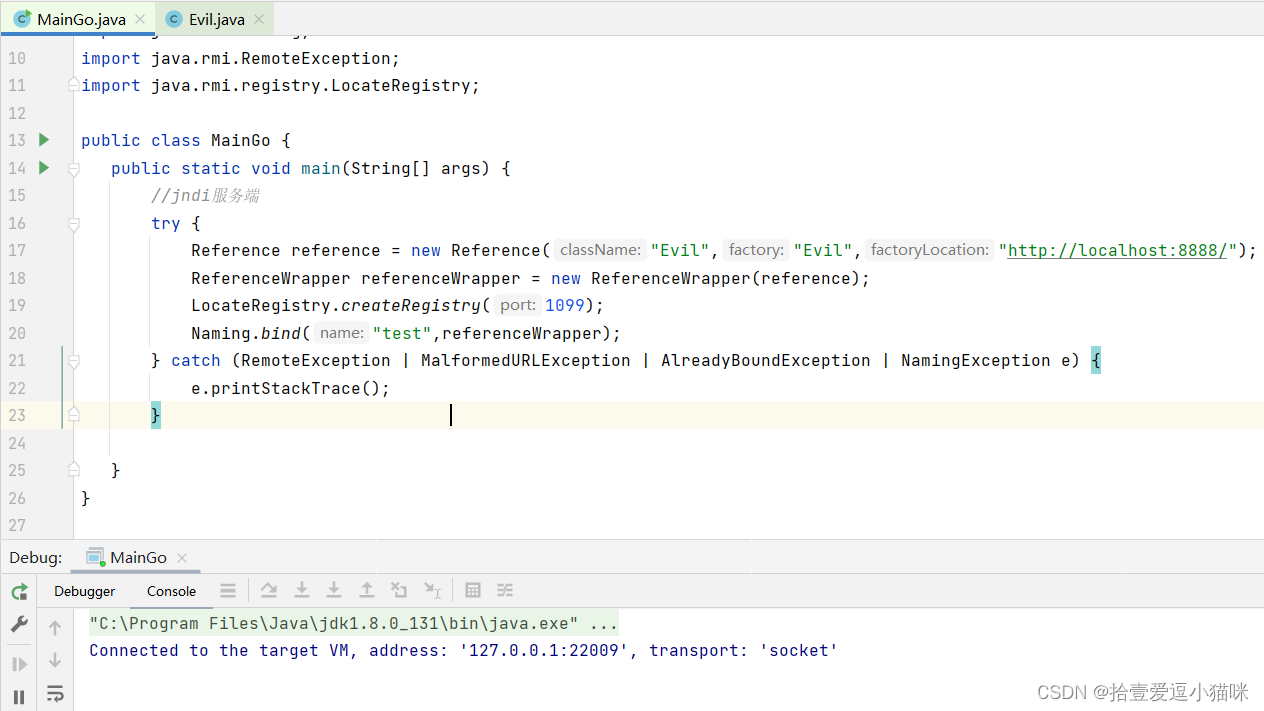Click the port: parameter hint
1264x711 pixels.
(x=518, y=305)
